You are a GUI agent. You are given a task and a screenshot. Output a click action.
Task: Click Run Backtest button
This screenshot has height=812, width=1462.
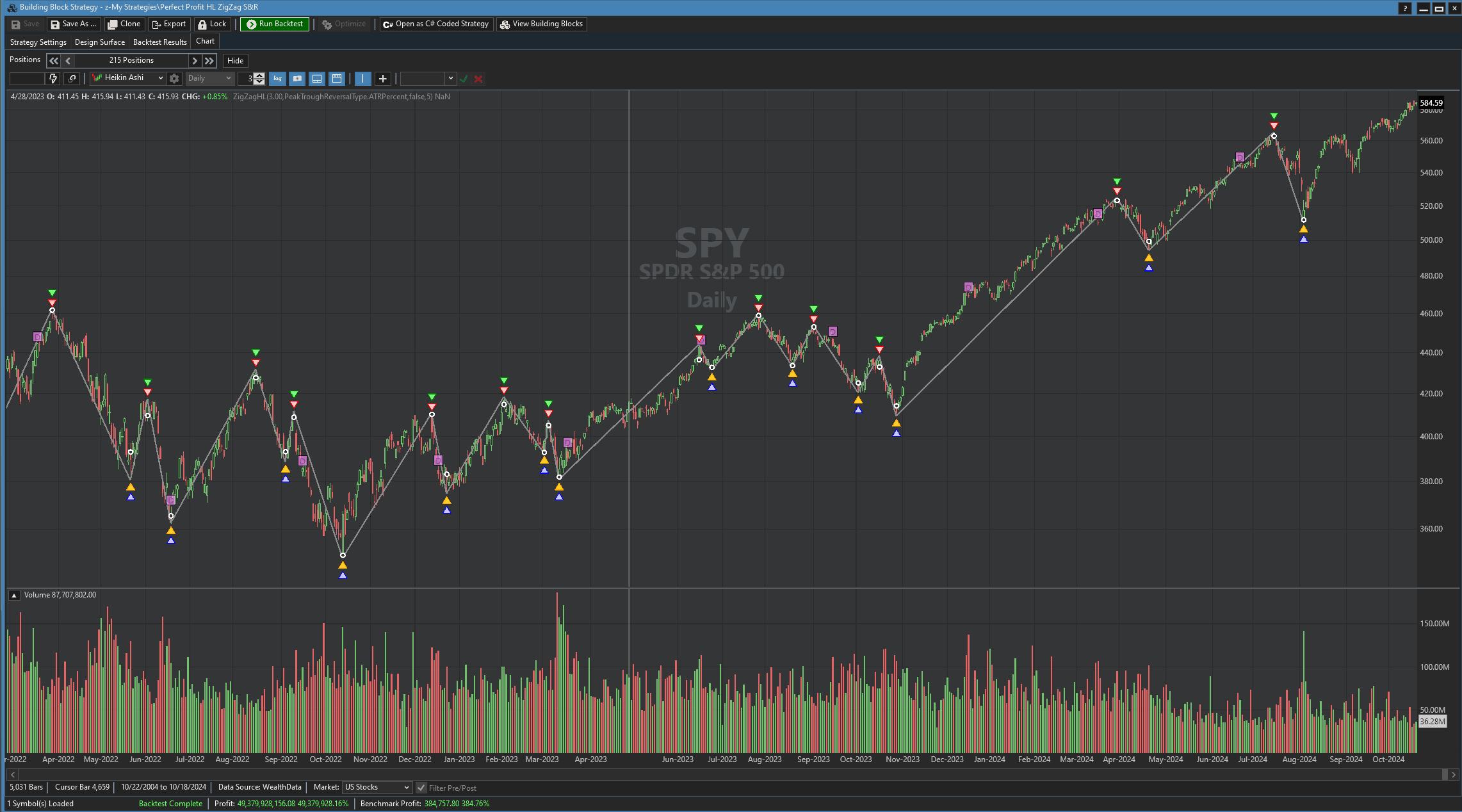pos(275,24)
